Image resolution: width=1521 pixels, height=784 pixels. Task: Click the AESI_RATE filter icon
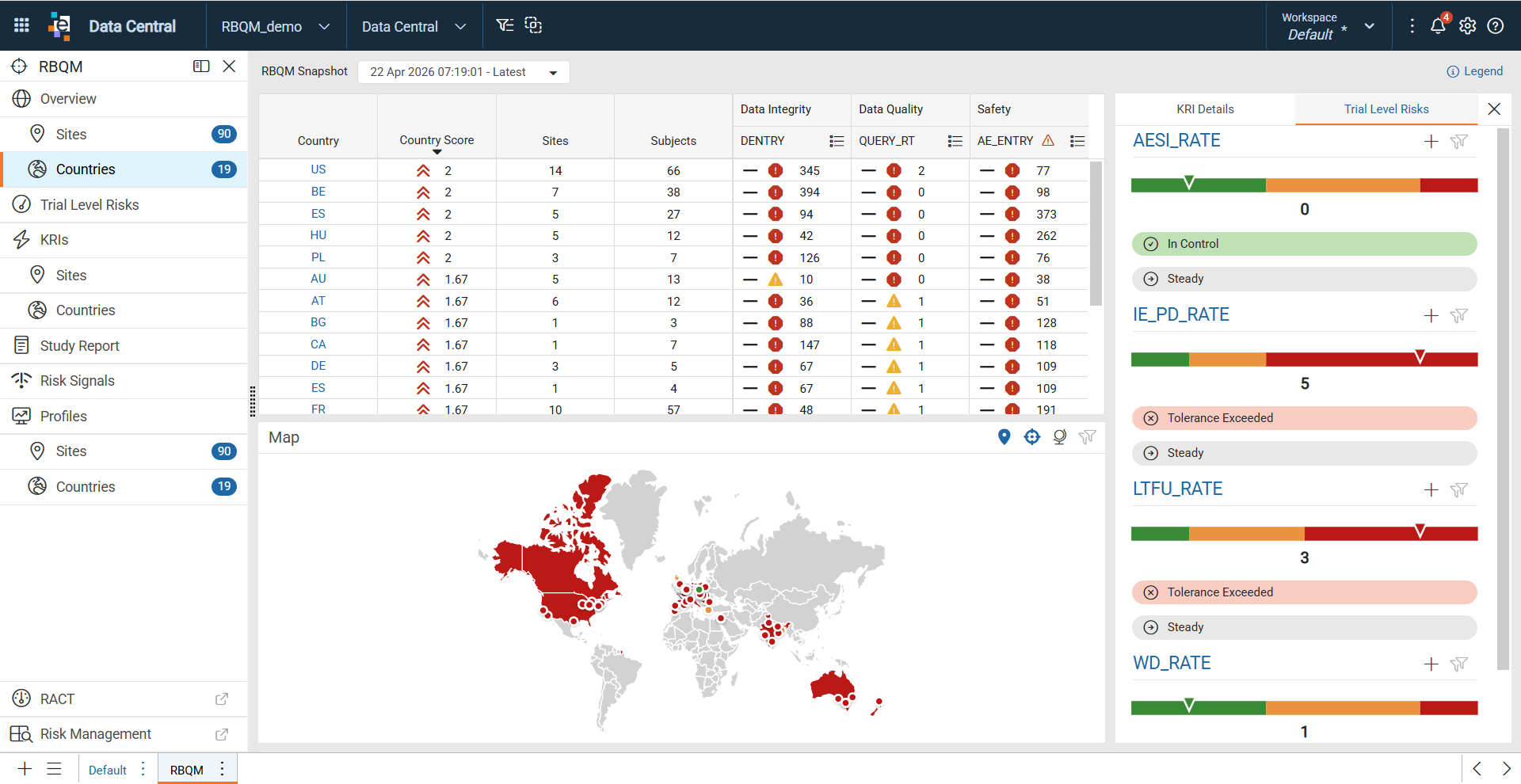(1459, 142)
